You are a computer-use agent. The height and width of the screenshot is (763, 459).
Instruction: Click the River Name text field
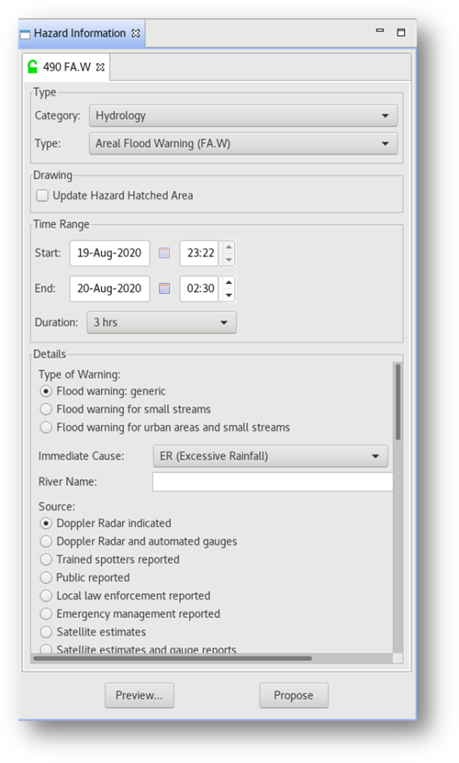pyautogui.click(x=273, y=482)
